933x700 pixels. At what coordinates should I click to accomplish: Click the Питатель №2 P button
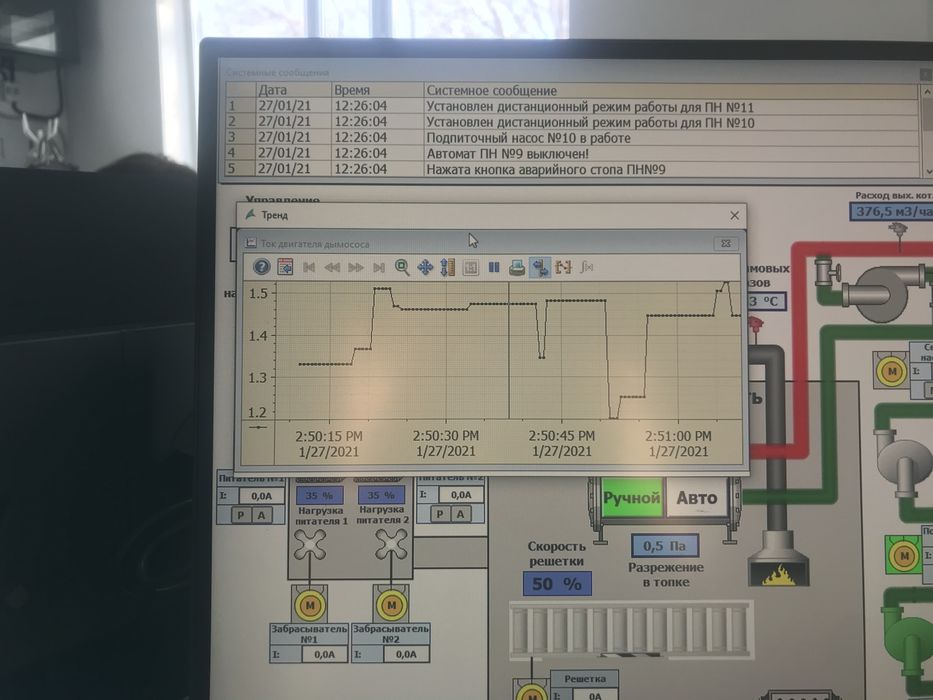[x=440, y=514]
